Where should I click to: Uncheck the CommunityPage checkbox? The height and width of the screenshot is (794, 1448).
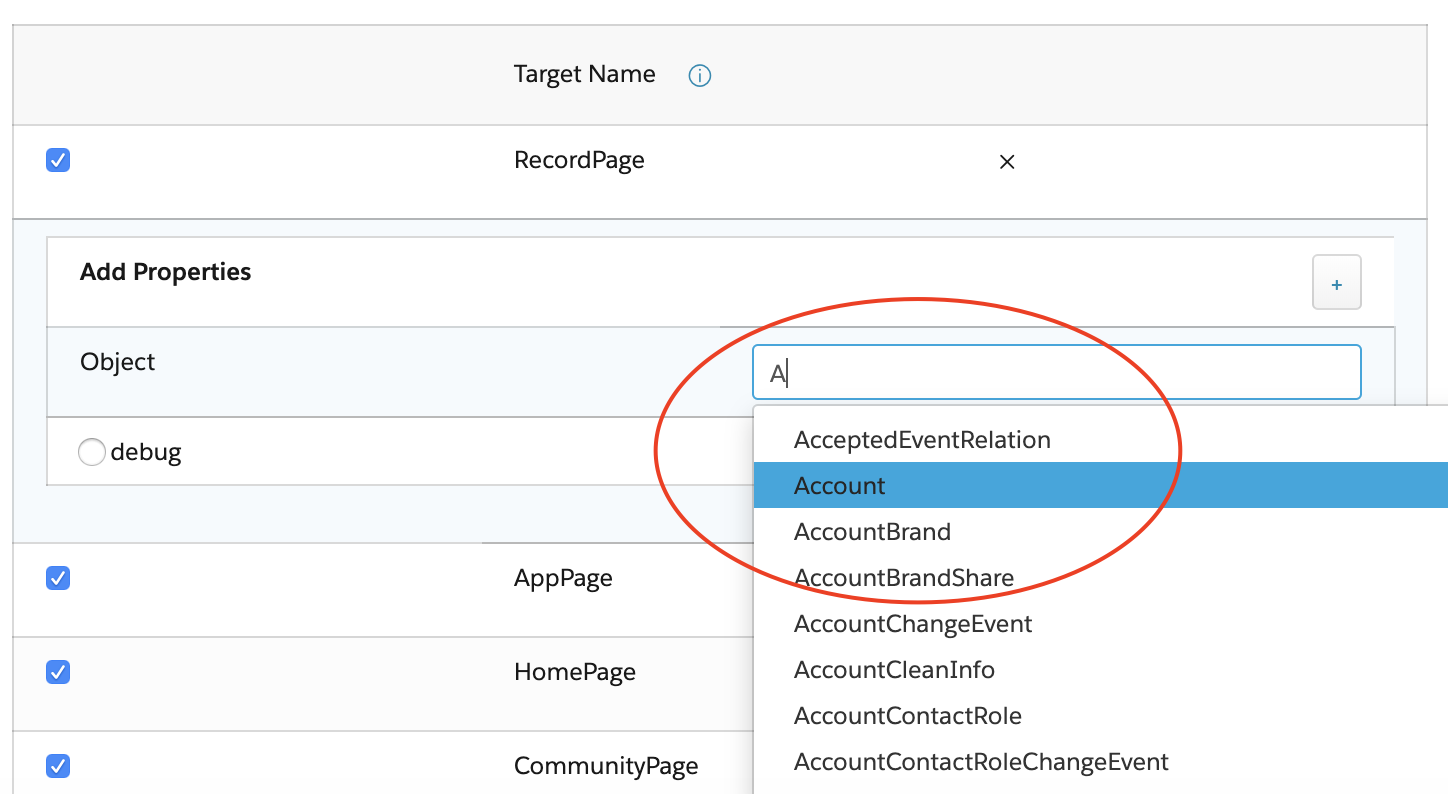point(58,766)
